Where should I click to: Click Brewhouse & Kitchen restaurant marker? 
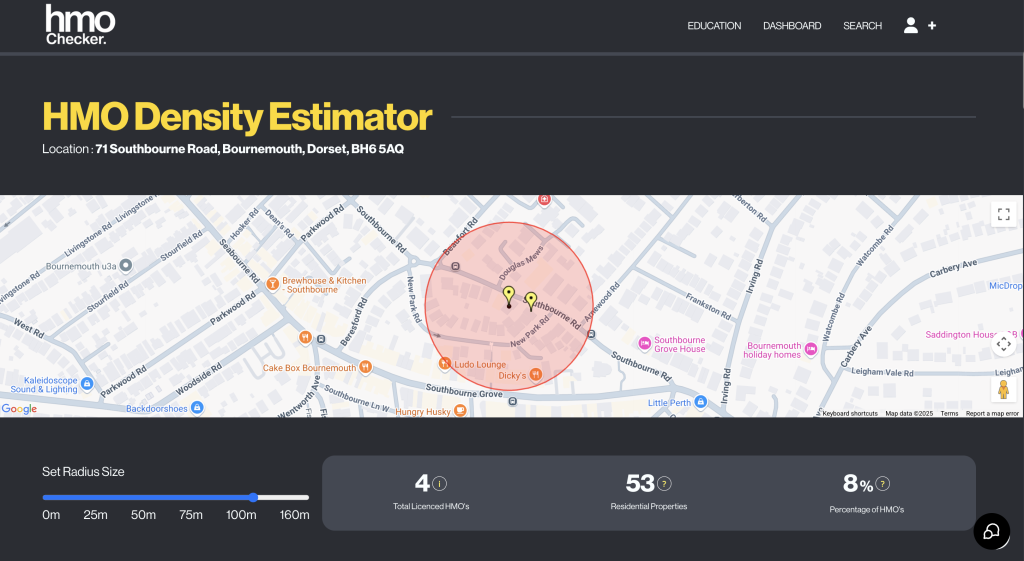273,284
